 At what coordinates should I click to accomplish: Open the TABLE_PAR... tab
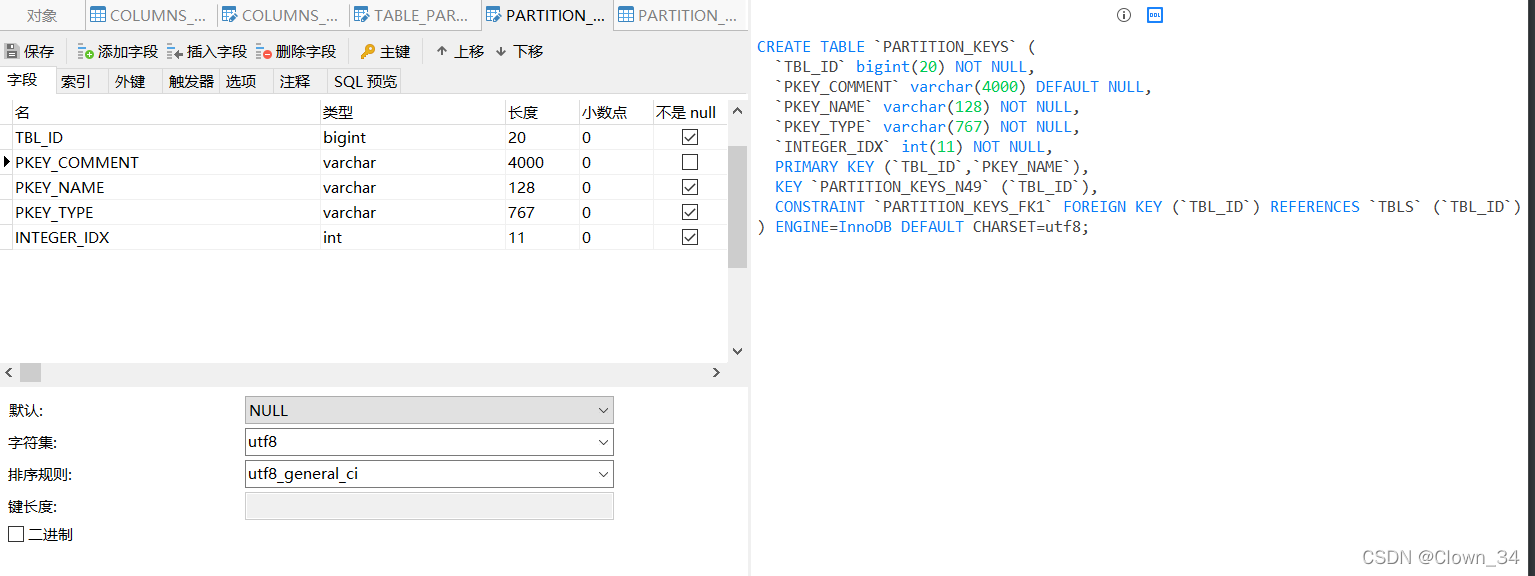[x=413, y=15]
